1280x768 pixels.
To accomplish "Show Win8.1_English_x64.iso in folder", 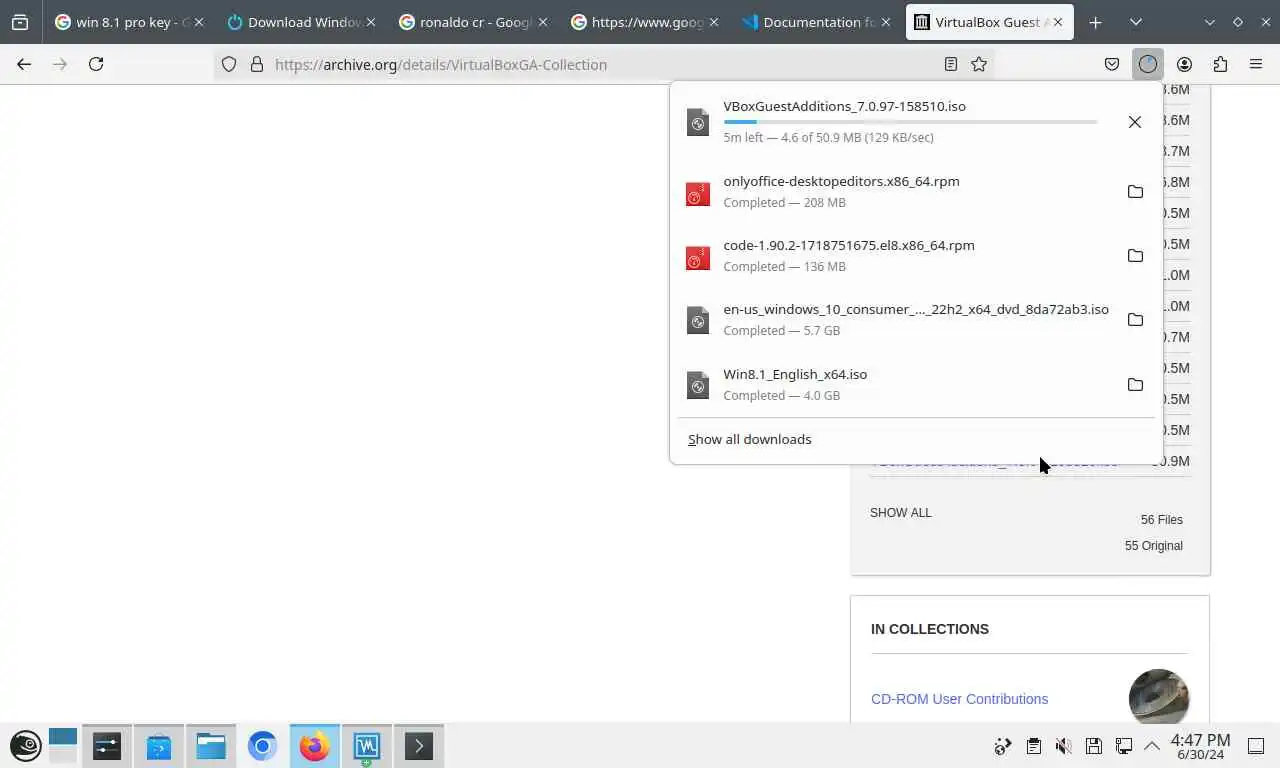I will pyautogui.click(x=1135, y=384).
